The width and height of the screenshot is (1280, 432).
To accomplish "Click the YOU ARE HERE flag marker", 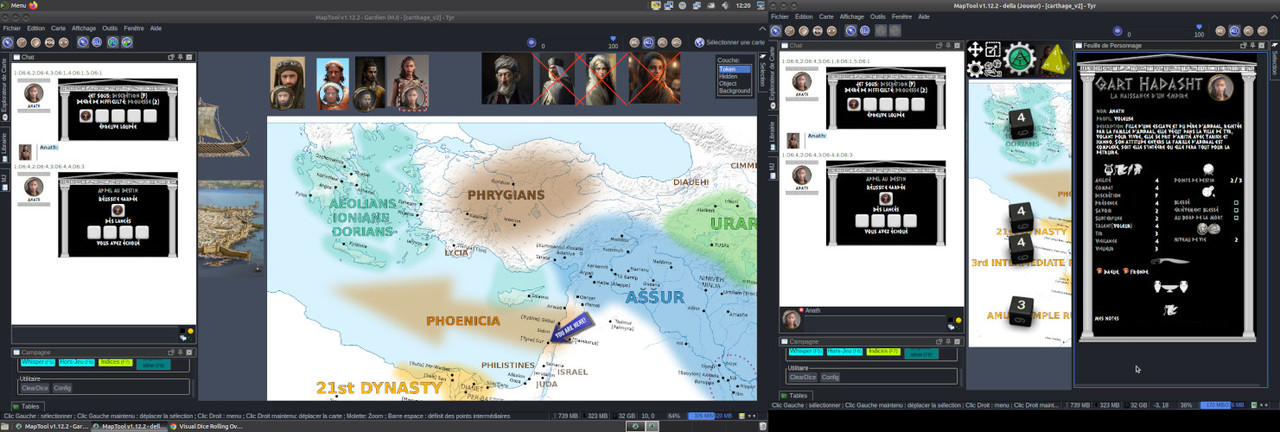I will [x=573, y=327].
